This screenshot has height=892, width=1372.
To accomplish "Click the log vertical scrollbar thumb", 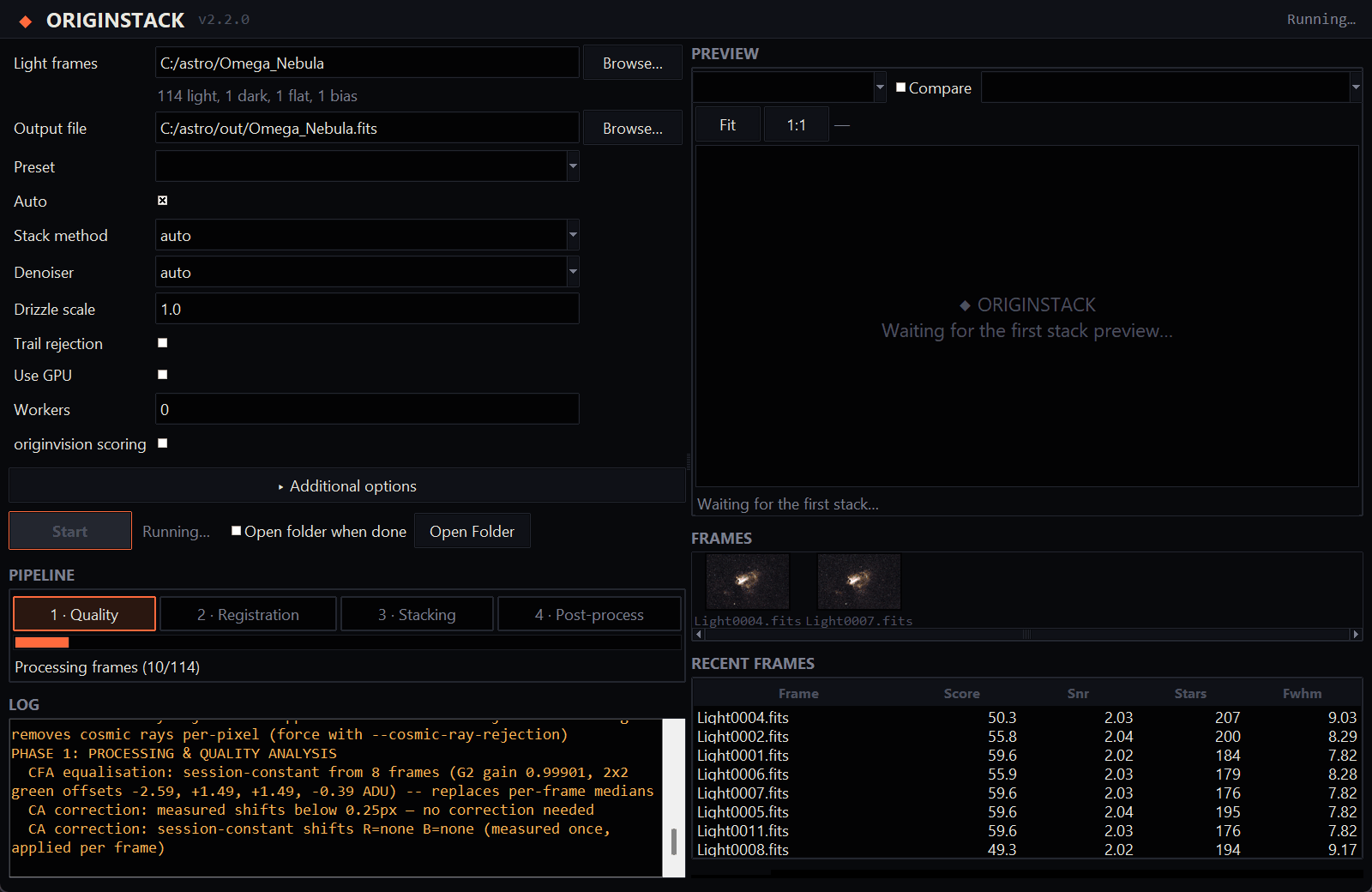I will pyautogui.click(x=674, y=841).
